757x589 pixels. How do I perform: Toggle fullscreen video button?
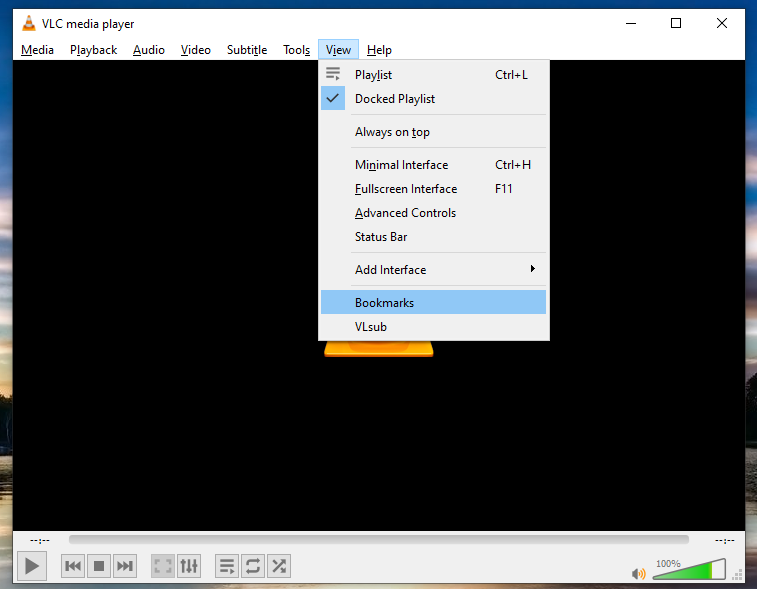[x=163, y=566]
